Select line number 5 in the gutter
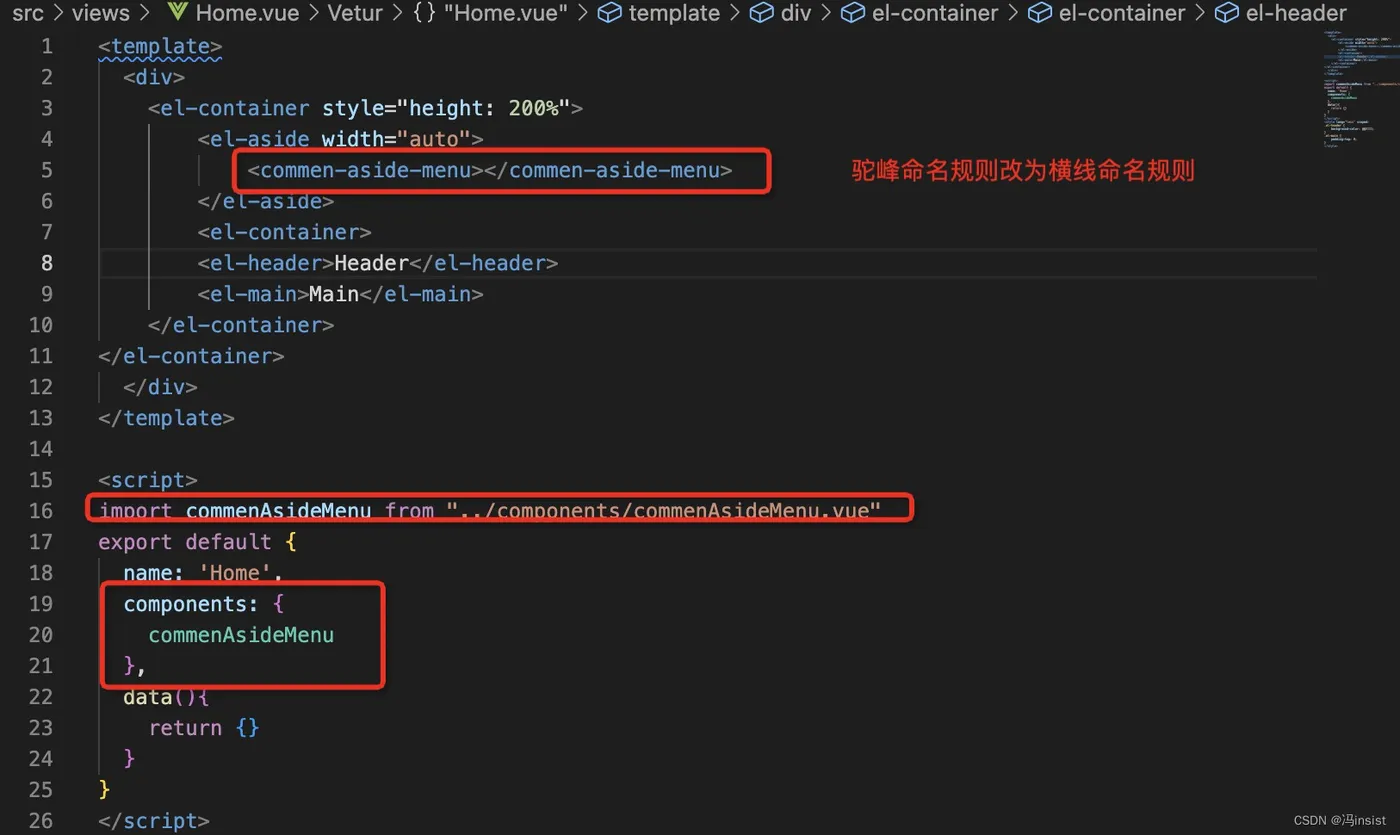This screenshot has height=835, width=1400. coord(47,170)
